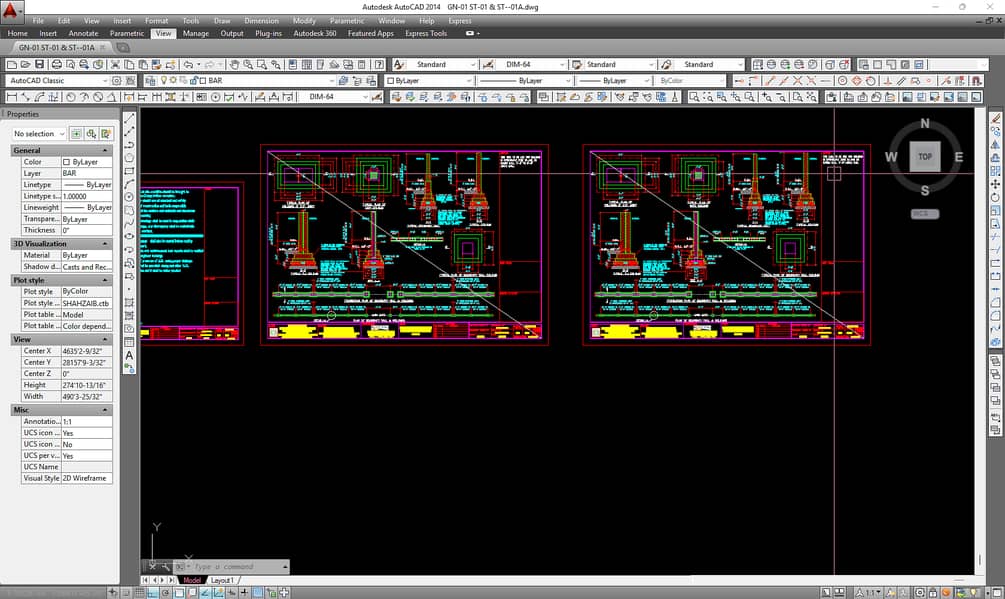Open the BAR layer dropdown

tap(331, 81)
